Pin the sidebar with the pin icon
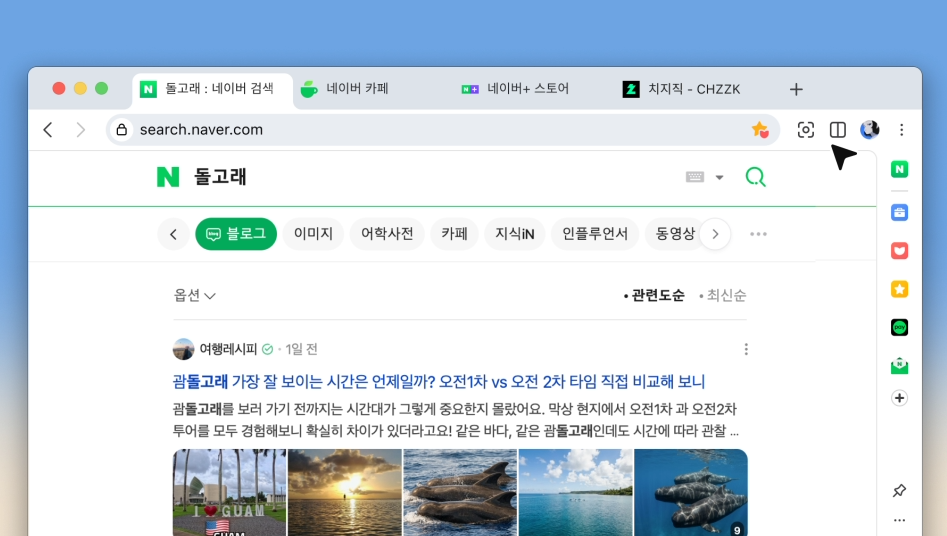 coord(899,490)
